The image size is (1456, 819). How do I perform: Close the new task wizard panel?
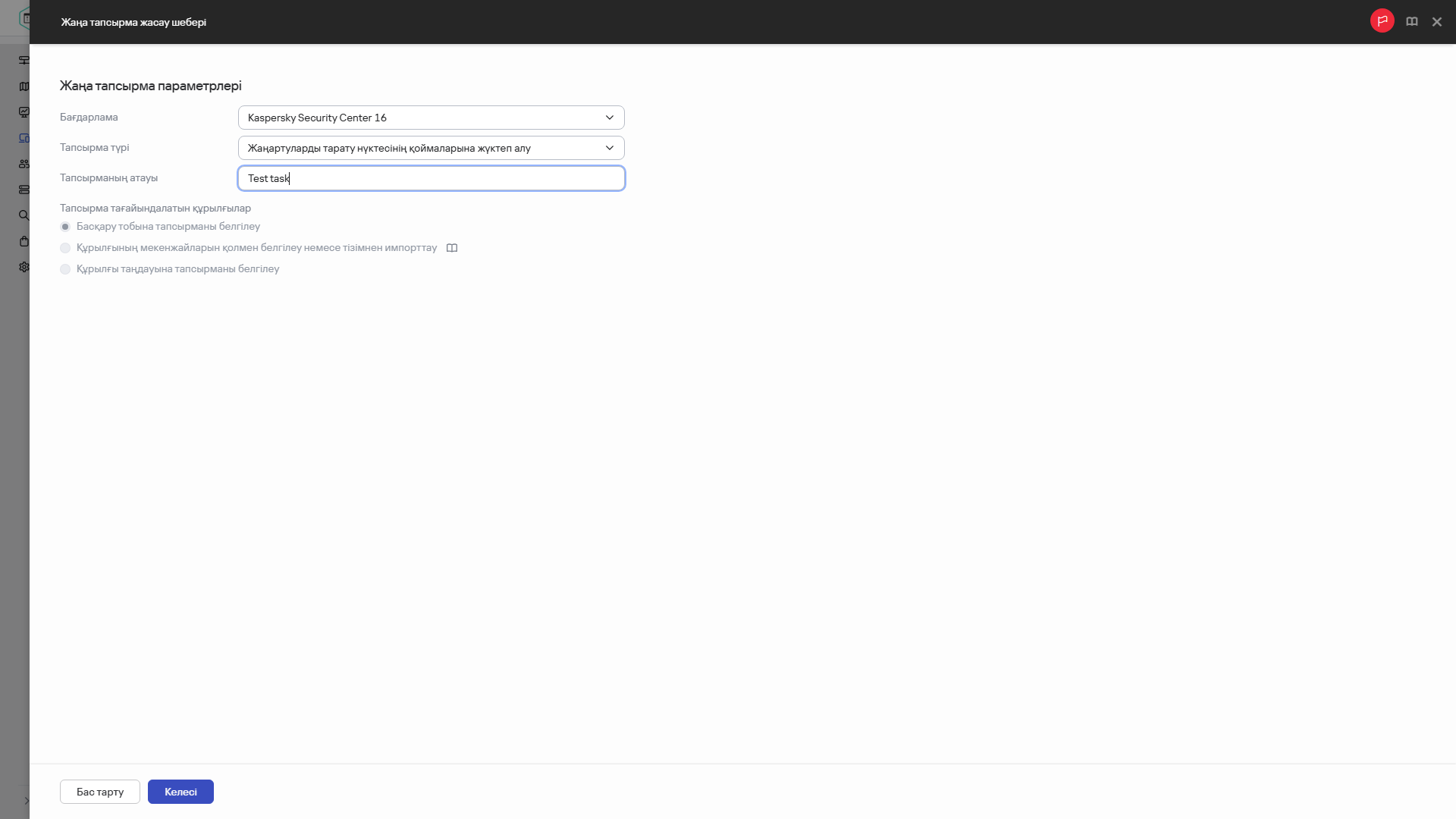tap(1436, 22)
